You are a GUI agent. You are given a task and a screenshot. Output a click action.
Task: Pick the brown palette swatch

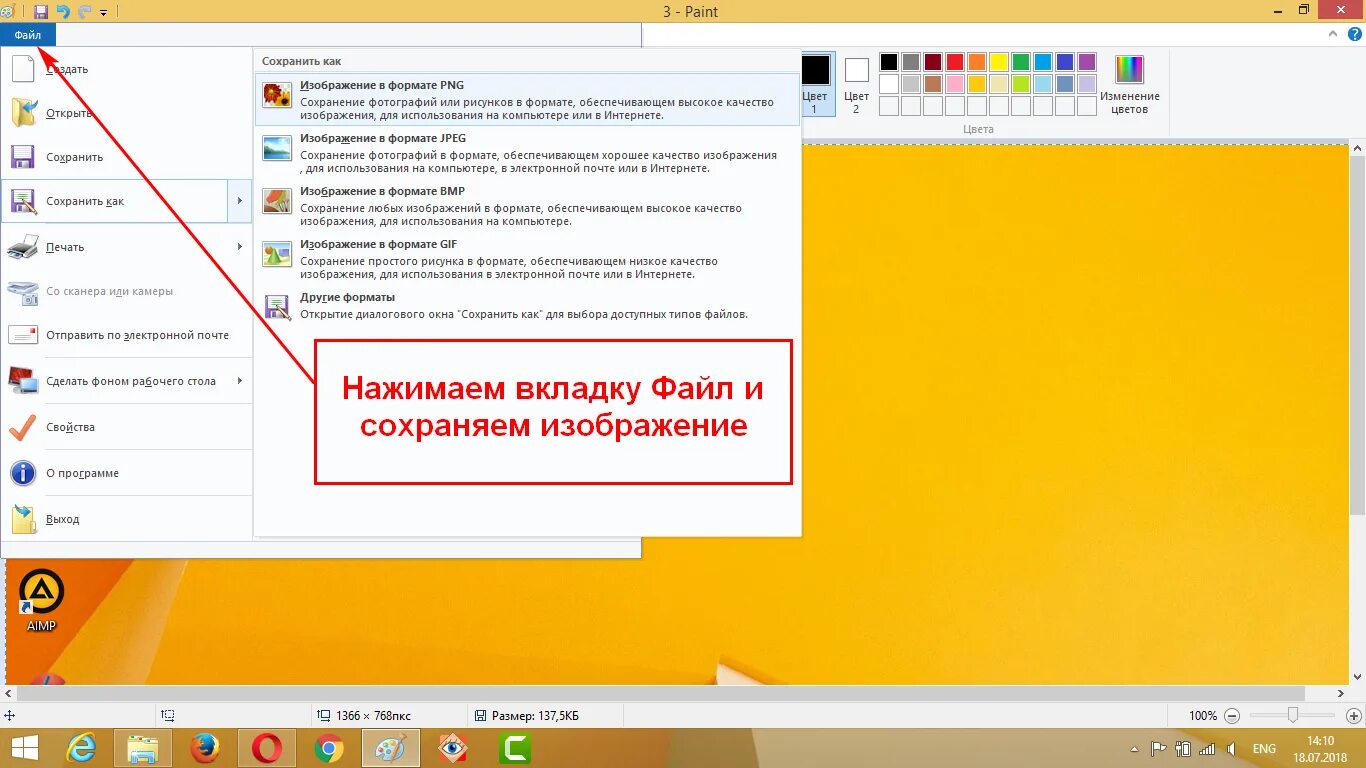[x=933, y=84]
